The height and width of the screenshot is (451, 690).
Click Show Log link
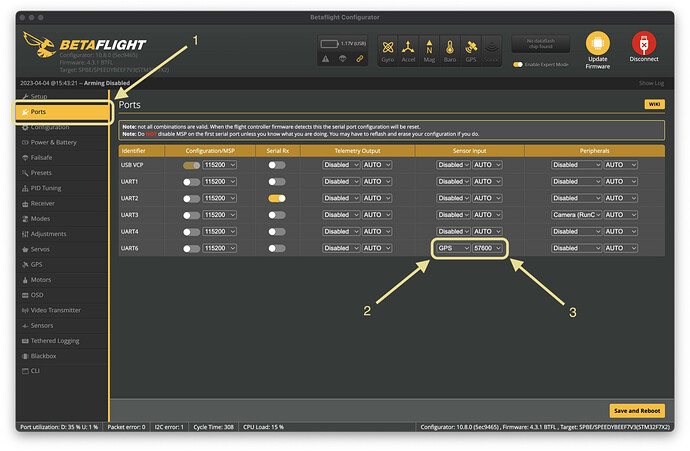pyautogui.click(x=651, y=83)
